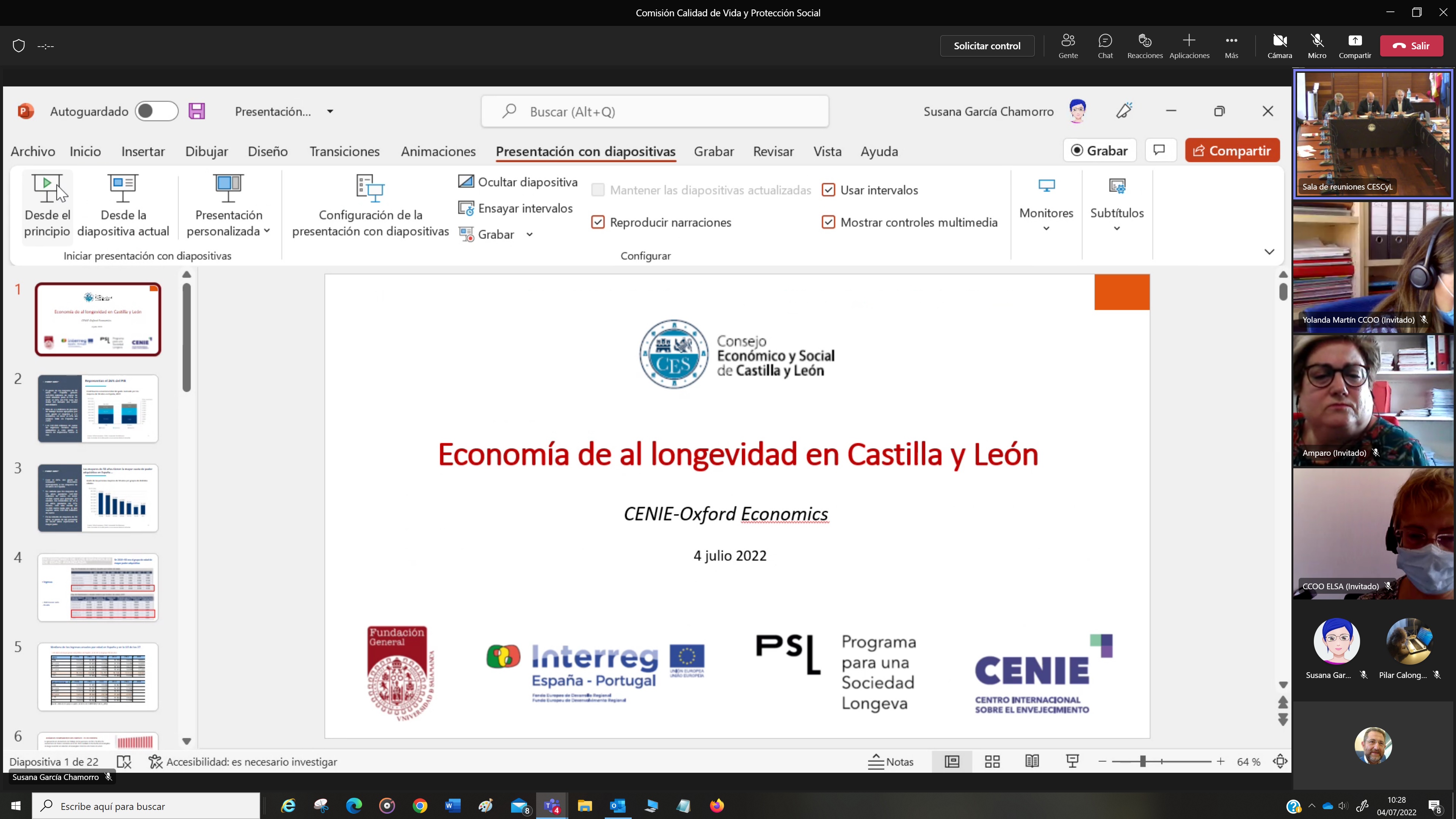The width and height of the screenshot is (1456, 819).
Task: Switch to the Vista tab
Action: pos(827,152)
